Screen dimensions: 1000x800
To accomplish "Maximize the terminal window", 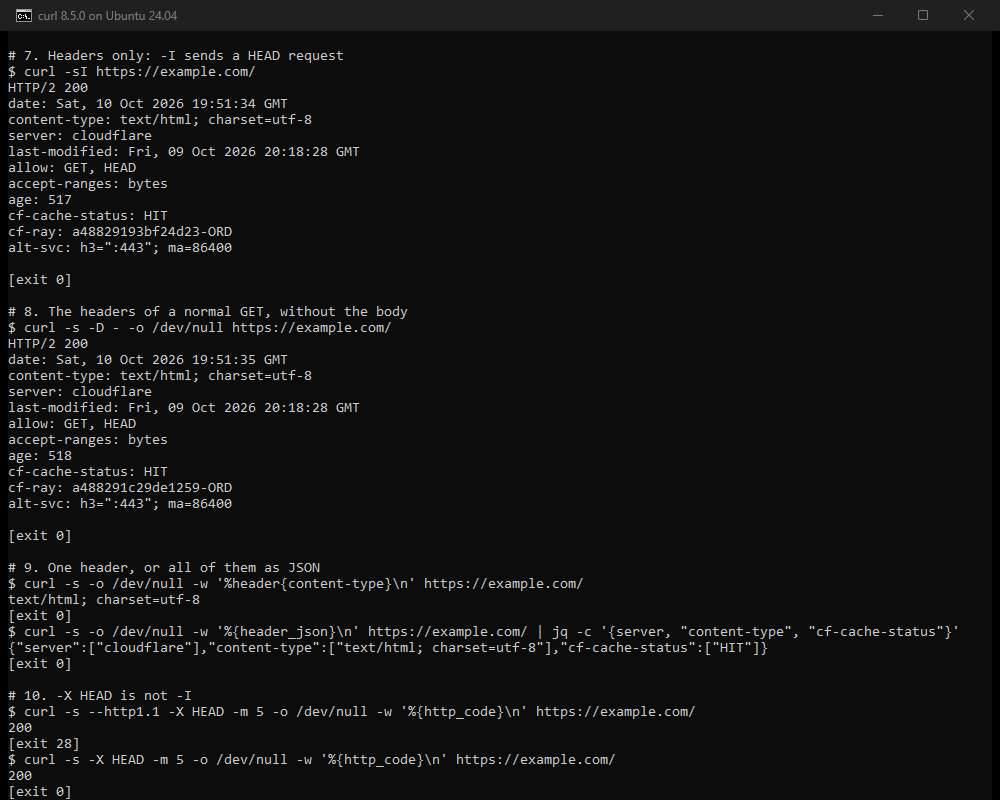I will tap(922, 15).
